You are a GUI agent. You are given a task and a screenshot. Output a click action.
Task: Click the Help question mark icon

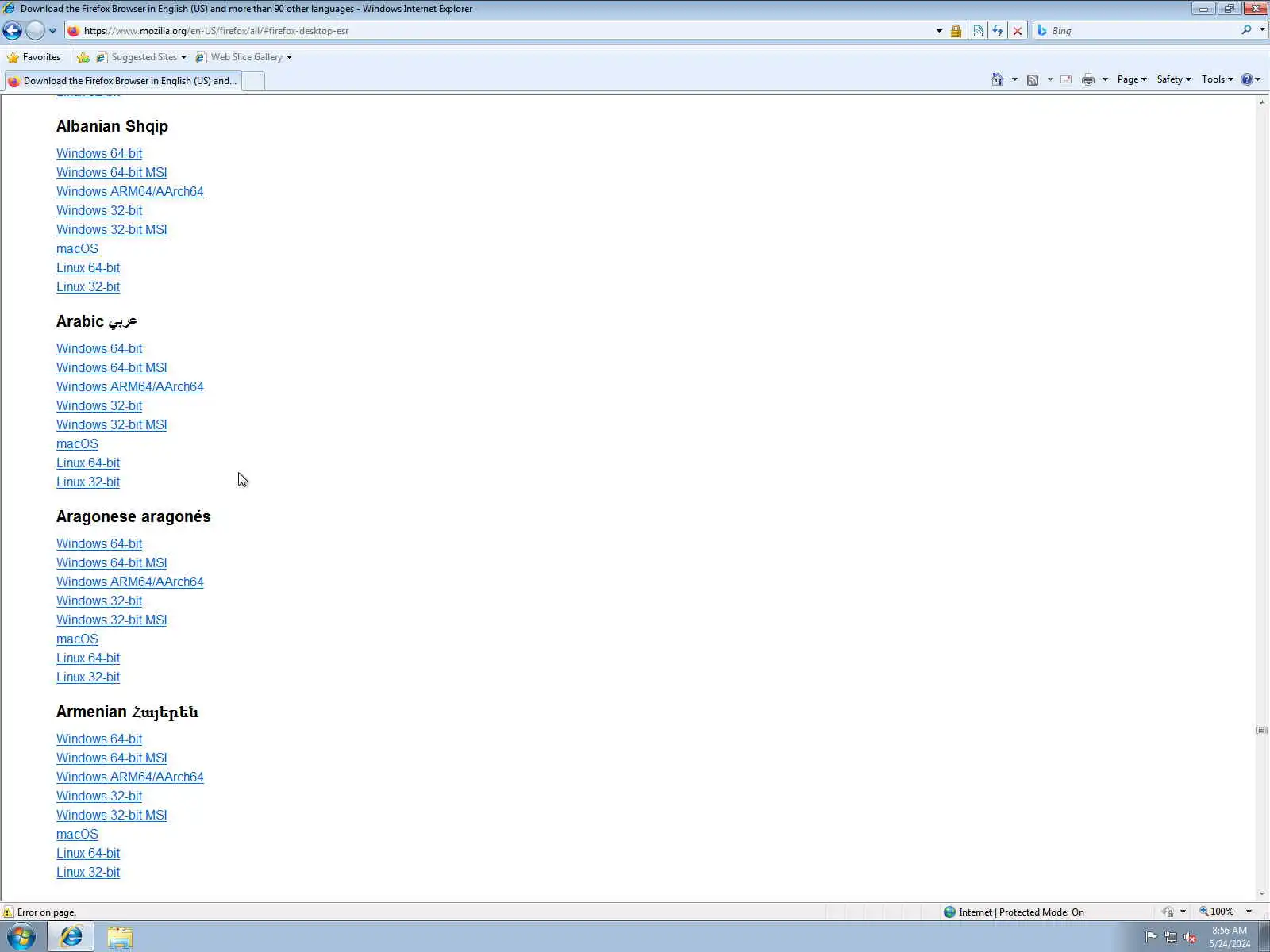[1247, 79]
